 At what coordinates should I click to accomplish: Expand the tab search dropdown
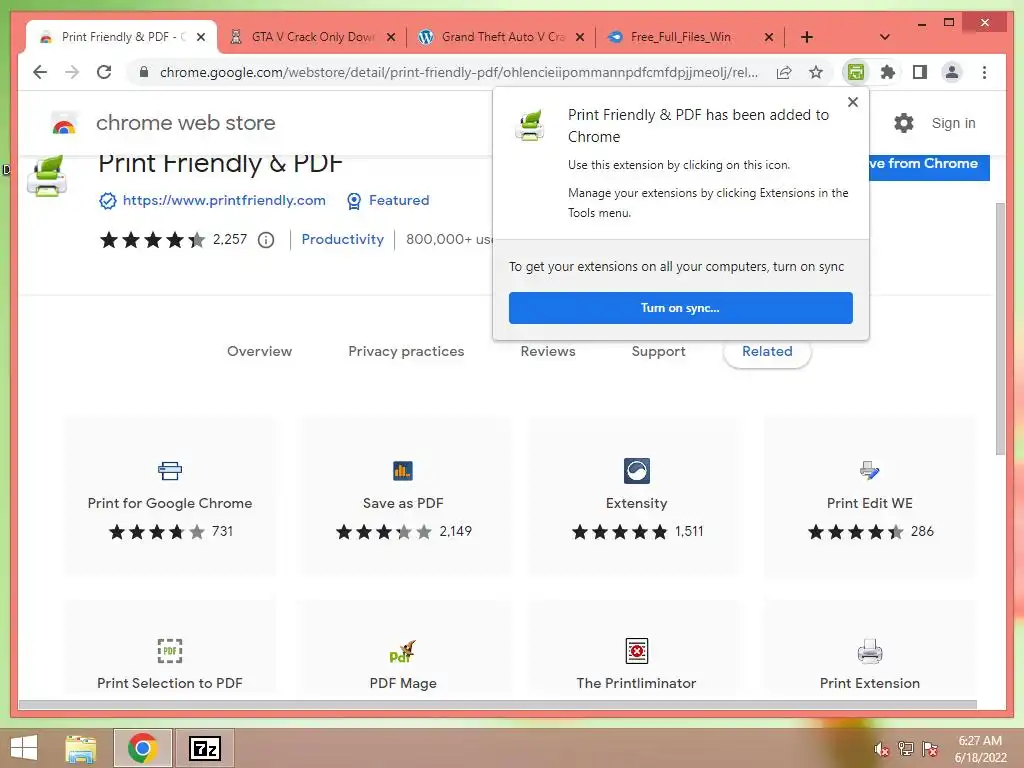(x=885, y=37)
